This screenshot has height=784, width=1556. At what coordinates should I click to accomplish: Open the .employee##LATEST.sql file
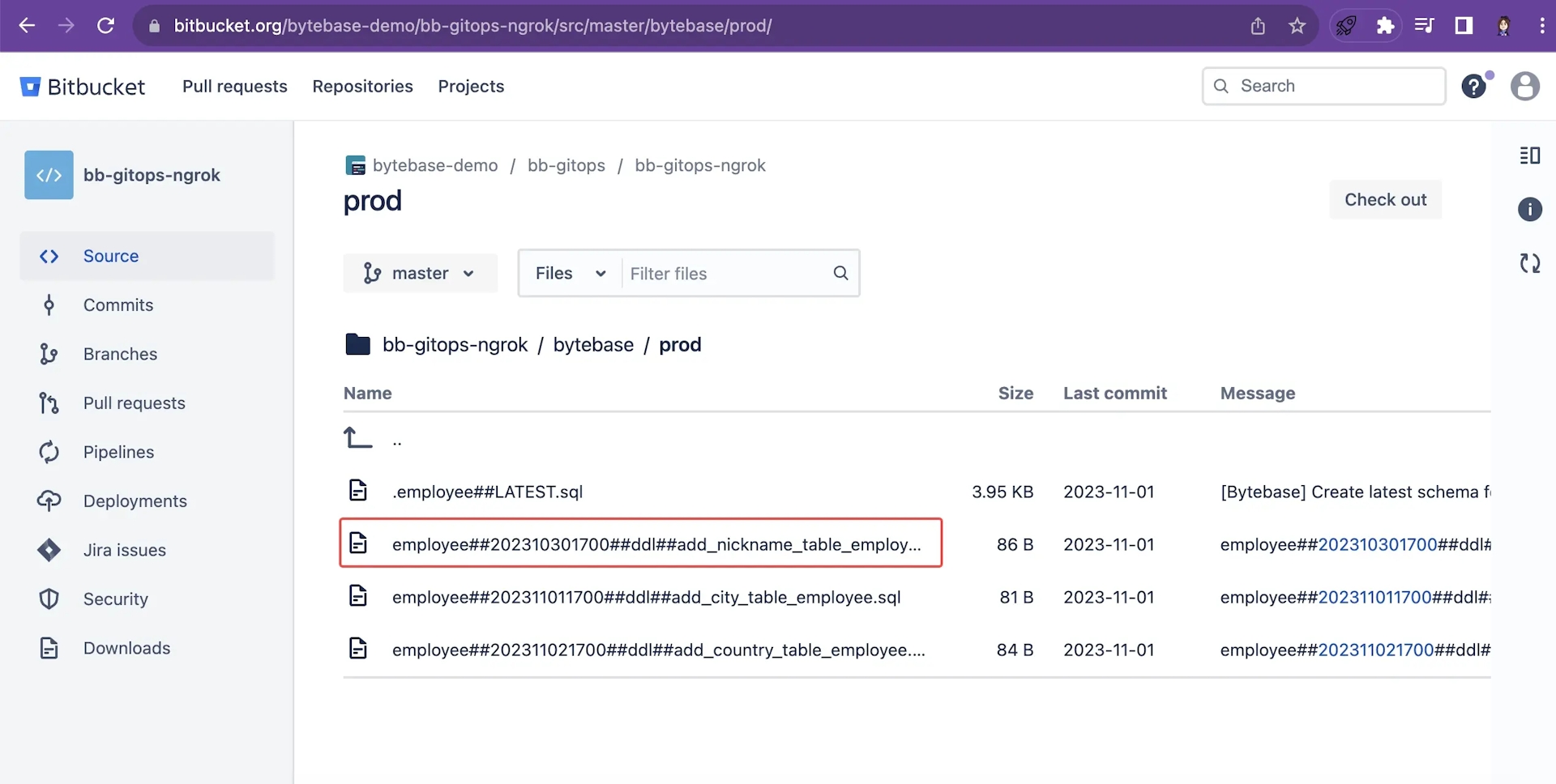click(487, 492)
